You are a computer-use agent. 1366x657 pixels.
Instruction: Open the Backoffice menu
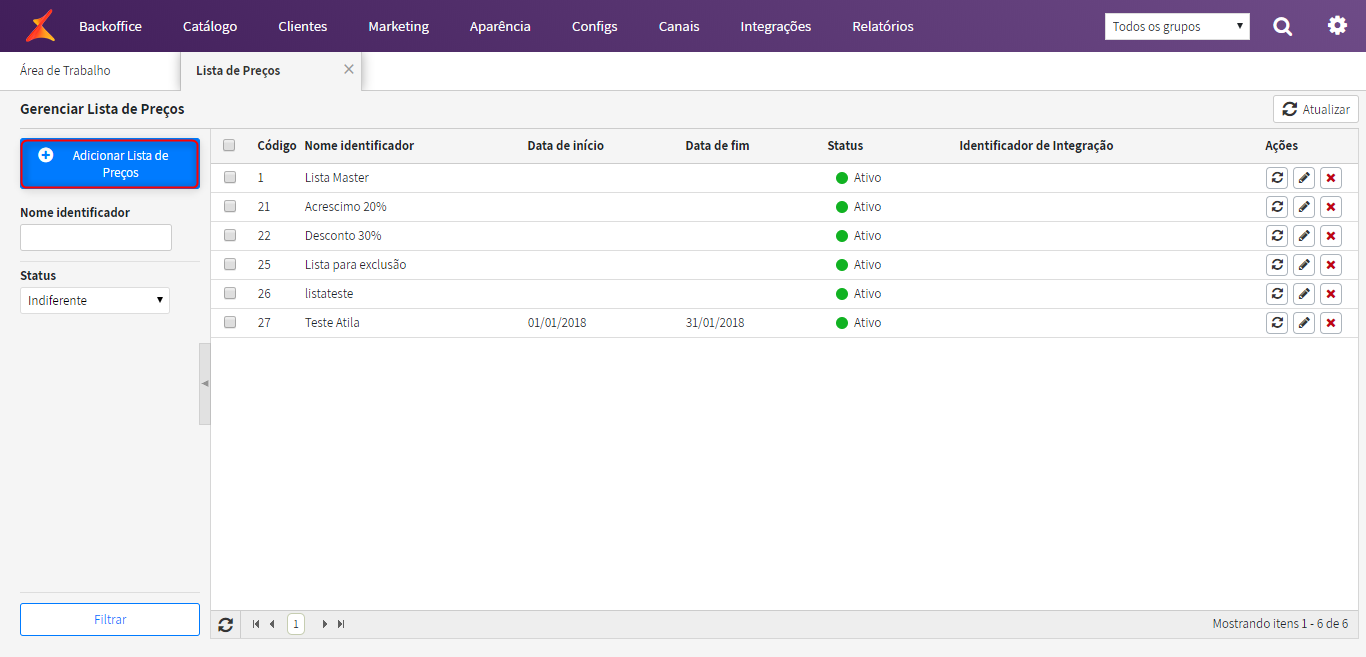[x=110, y=26]
